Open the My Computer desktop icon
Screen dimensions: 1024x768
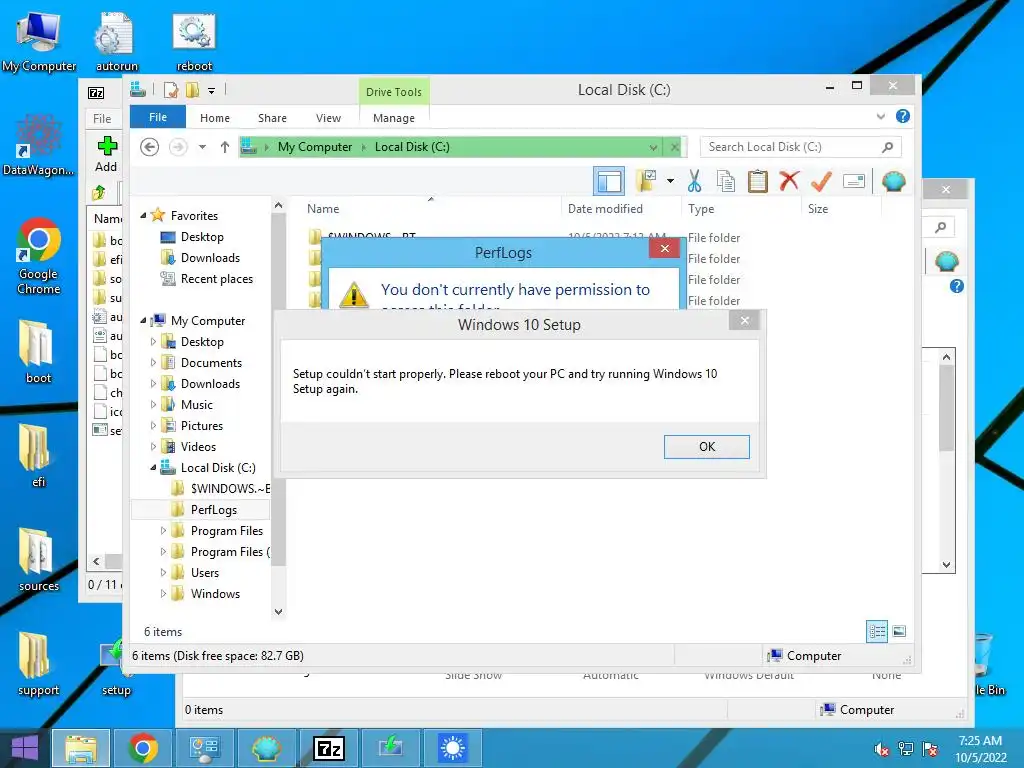(39, 42)
